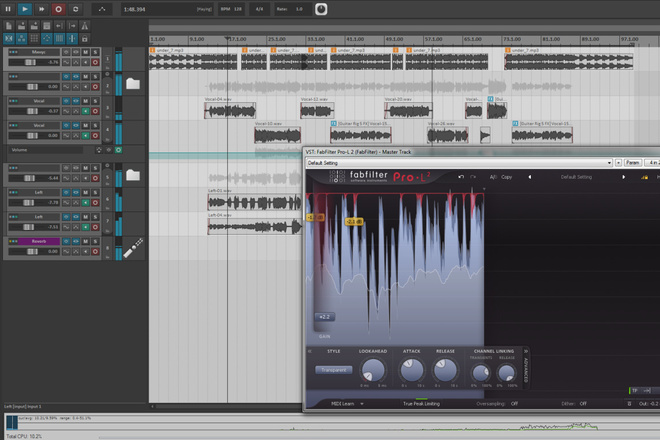Click the Lookahead knob
The width and height of the screenshot is (660, 440).
pyautogui.click(x=373, y=370)
